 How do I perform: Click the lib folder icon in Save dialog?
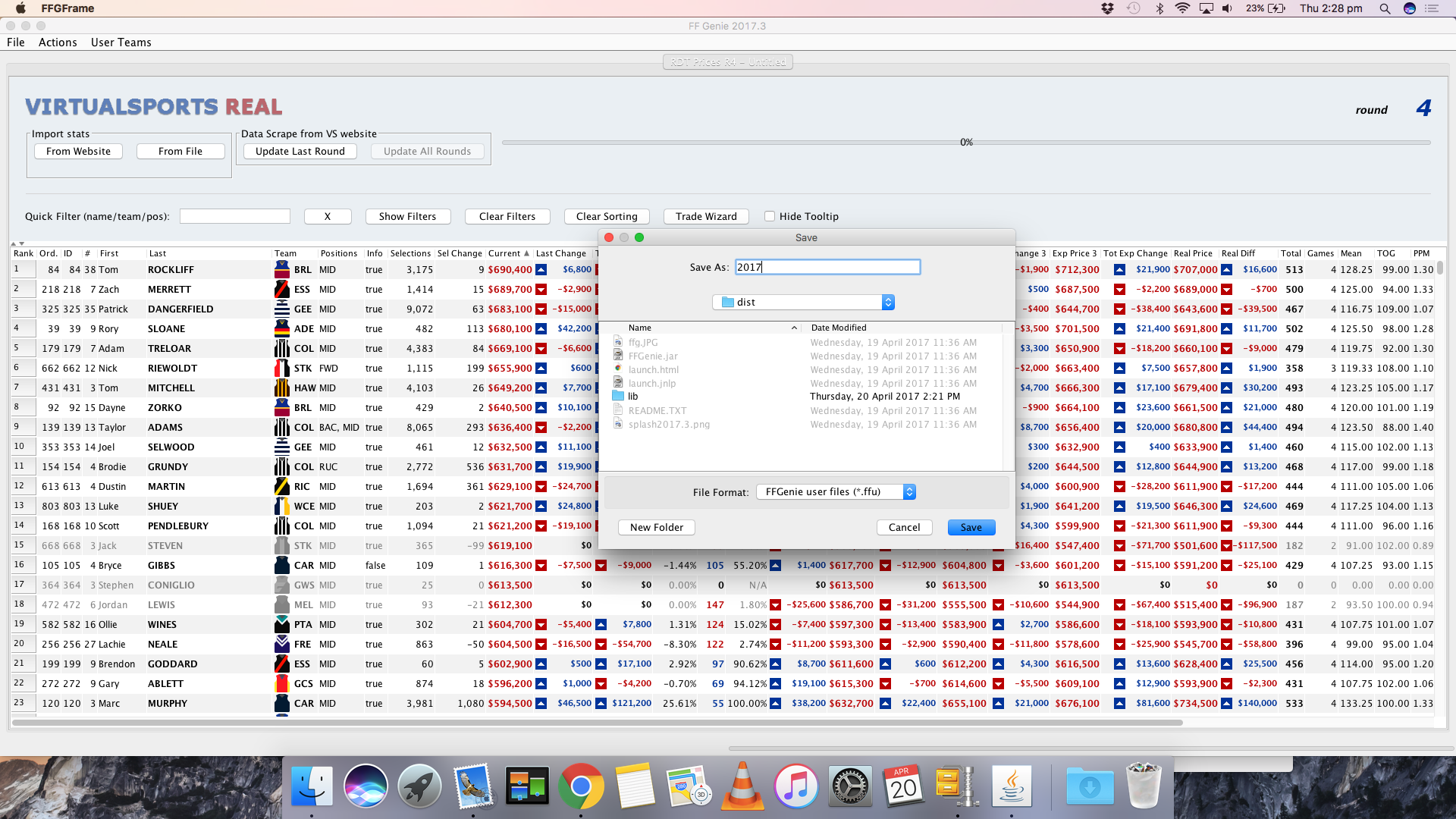(x=618, y=396)
